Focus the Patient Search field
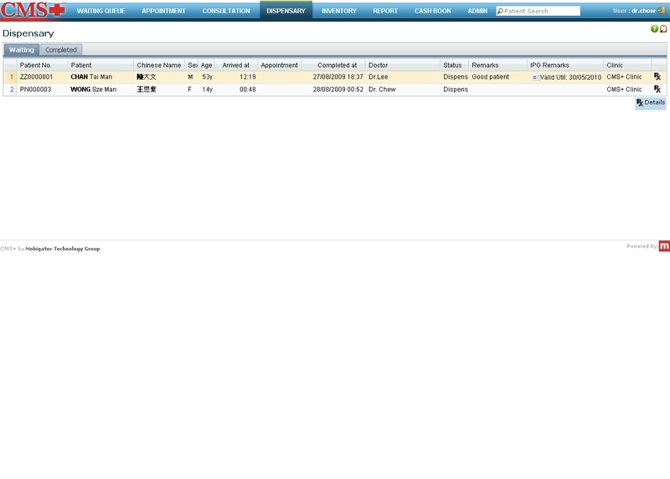The image size is (670, 479). pos(541,11)
